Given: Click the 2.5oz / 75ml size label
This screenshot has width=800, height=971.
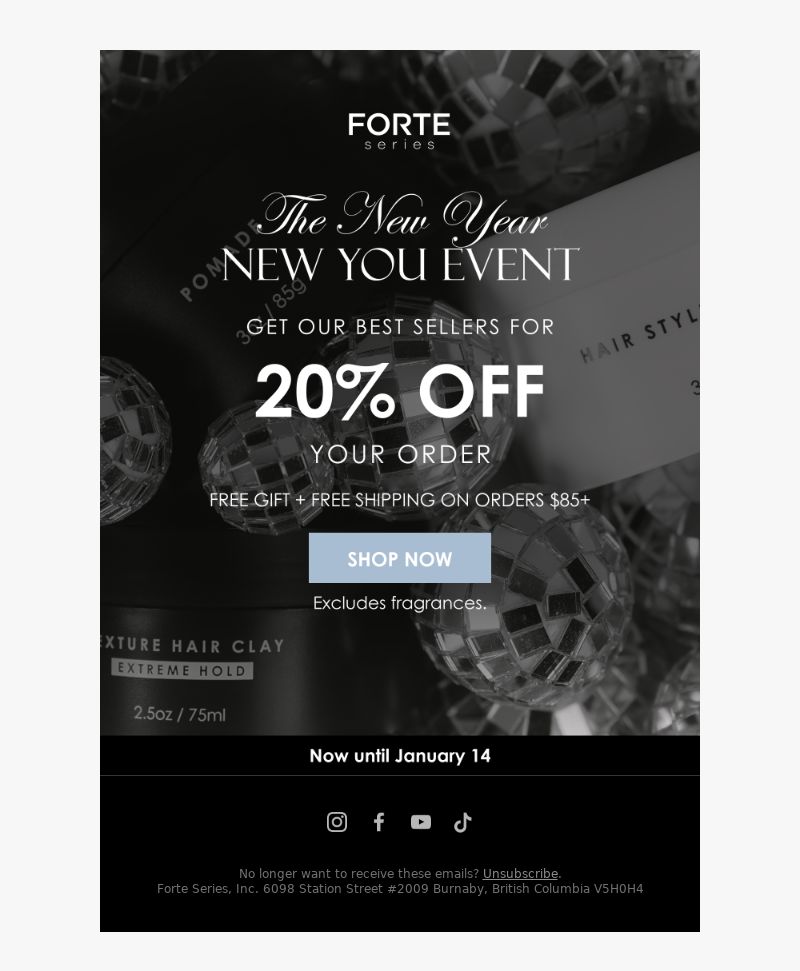Looking at the screenshot, I should pos(180,714).
